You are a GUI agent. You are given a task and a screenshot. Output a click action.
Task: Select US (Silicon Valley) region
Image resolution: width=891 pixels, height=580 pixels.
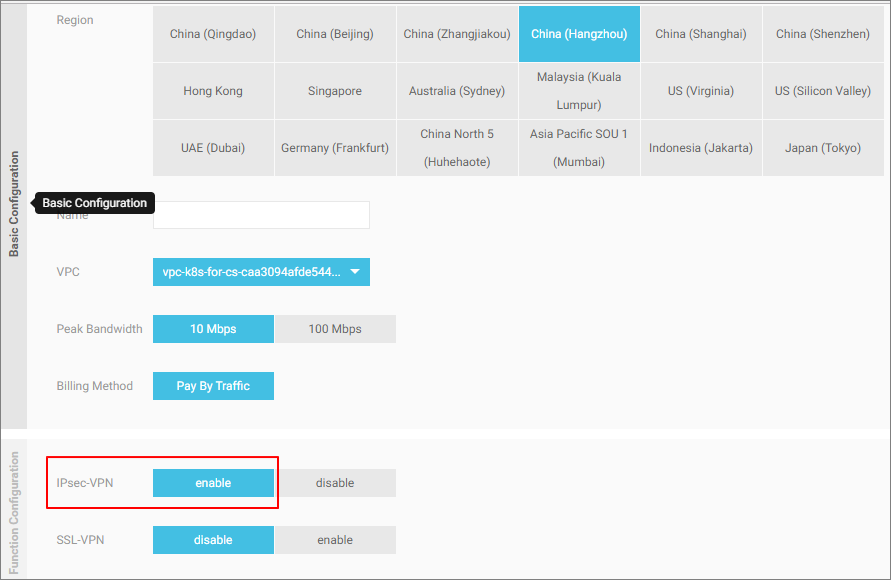click(823, 91)
